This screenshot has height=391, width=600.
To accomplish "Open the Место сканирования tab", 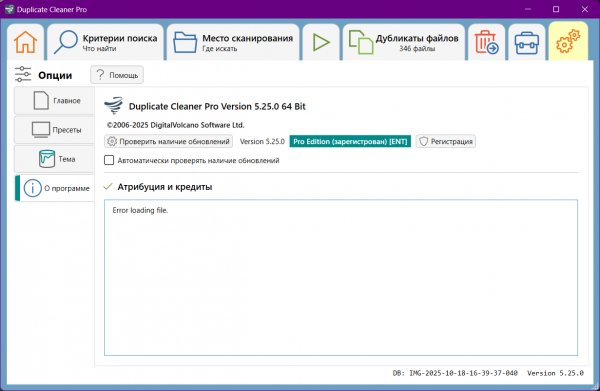I will (233, 42).
